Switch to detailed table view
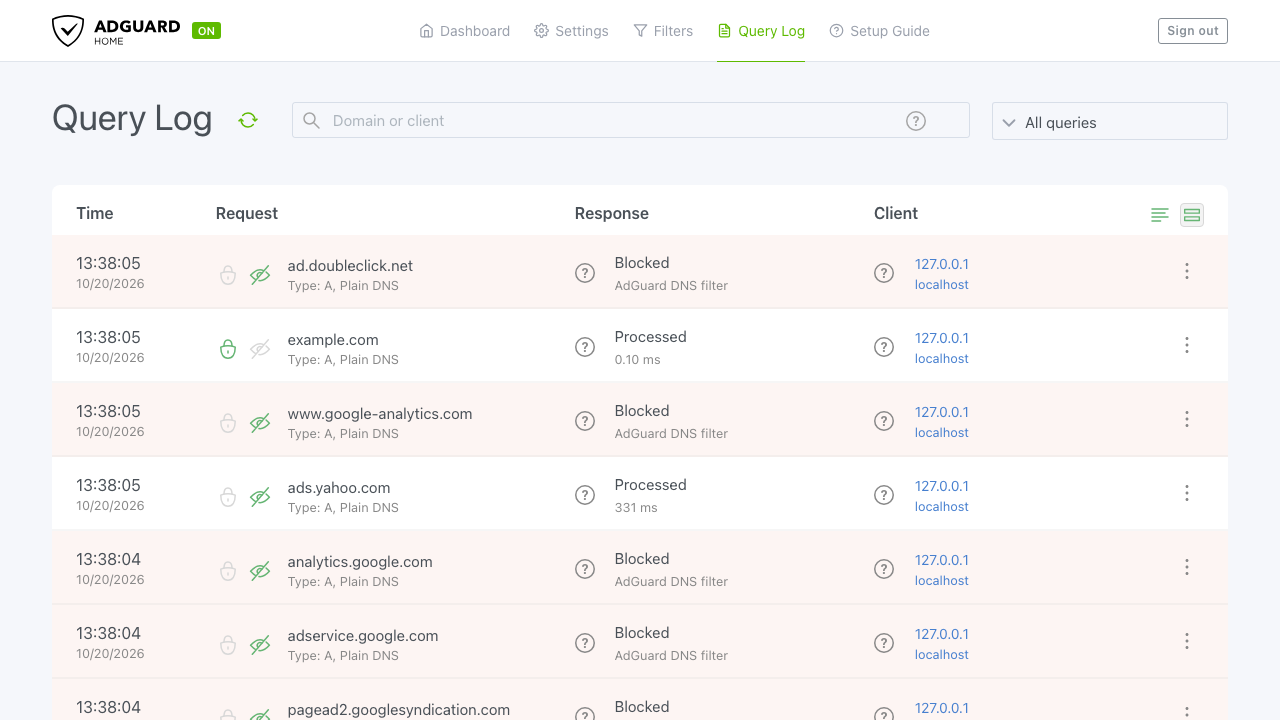The image size is (1280, 720). coord(1192,215)
